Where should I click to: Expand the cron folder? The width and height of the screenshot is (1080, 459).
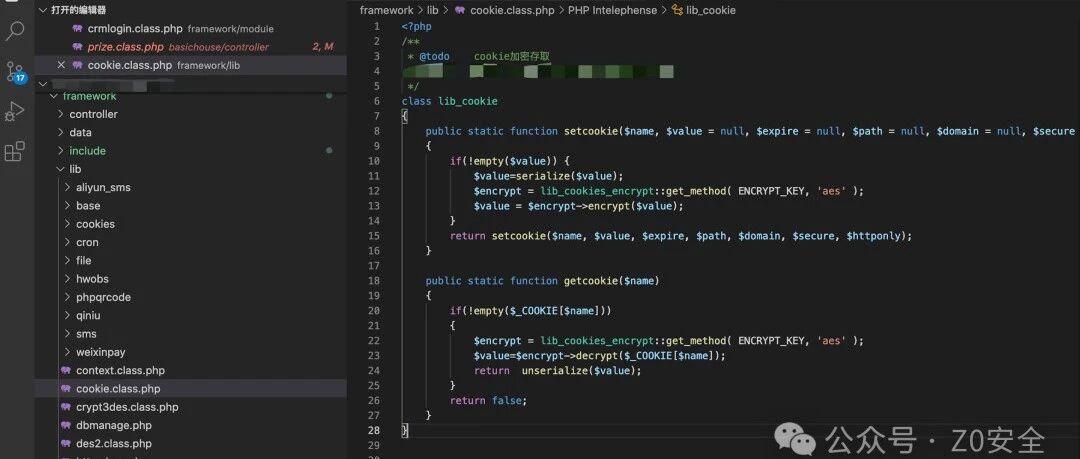click(x=191, y=243)
